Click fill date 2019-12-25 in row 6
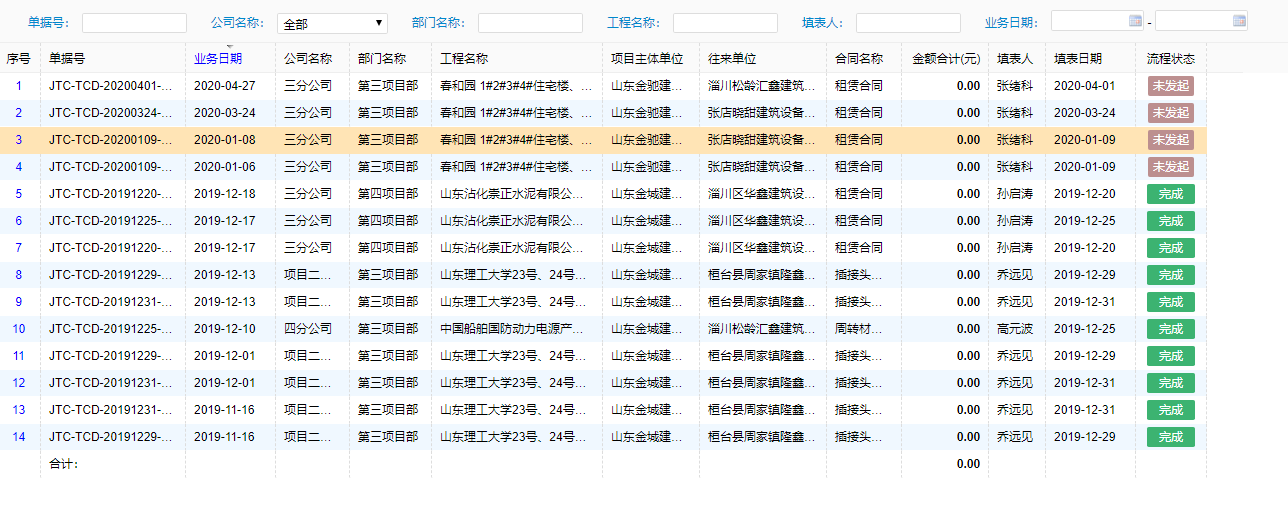This screenshot has height=532, width=1288. (x=1085, y=221)
